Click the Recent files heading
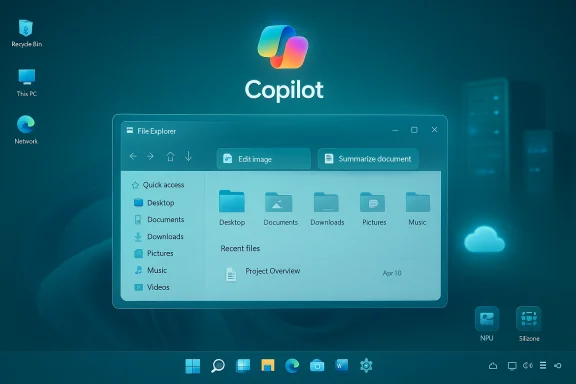Image resolution: width=576 pixels, height=384 pixels. click(x=240, y=248)
